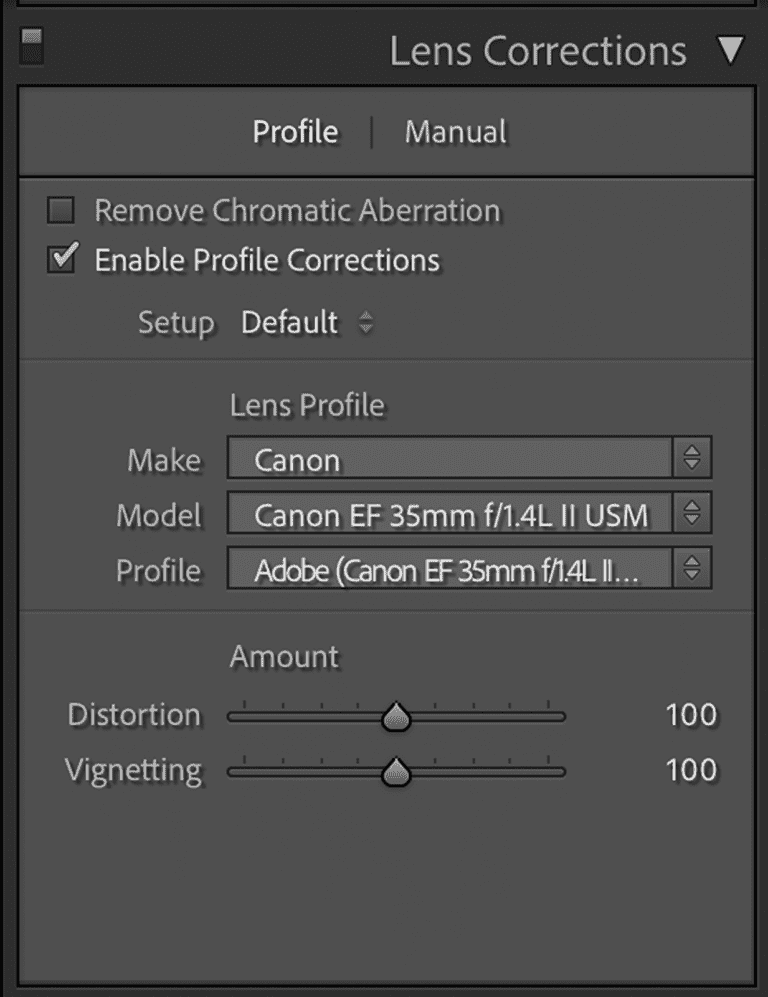
Task: Click the Make field arrow icon
Action: point(693,459)
